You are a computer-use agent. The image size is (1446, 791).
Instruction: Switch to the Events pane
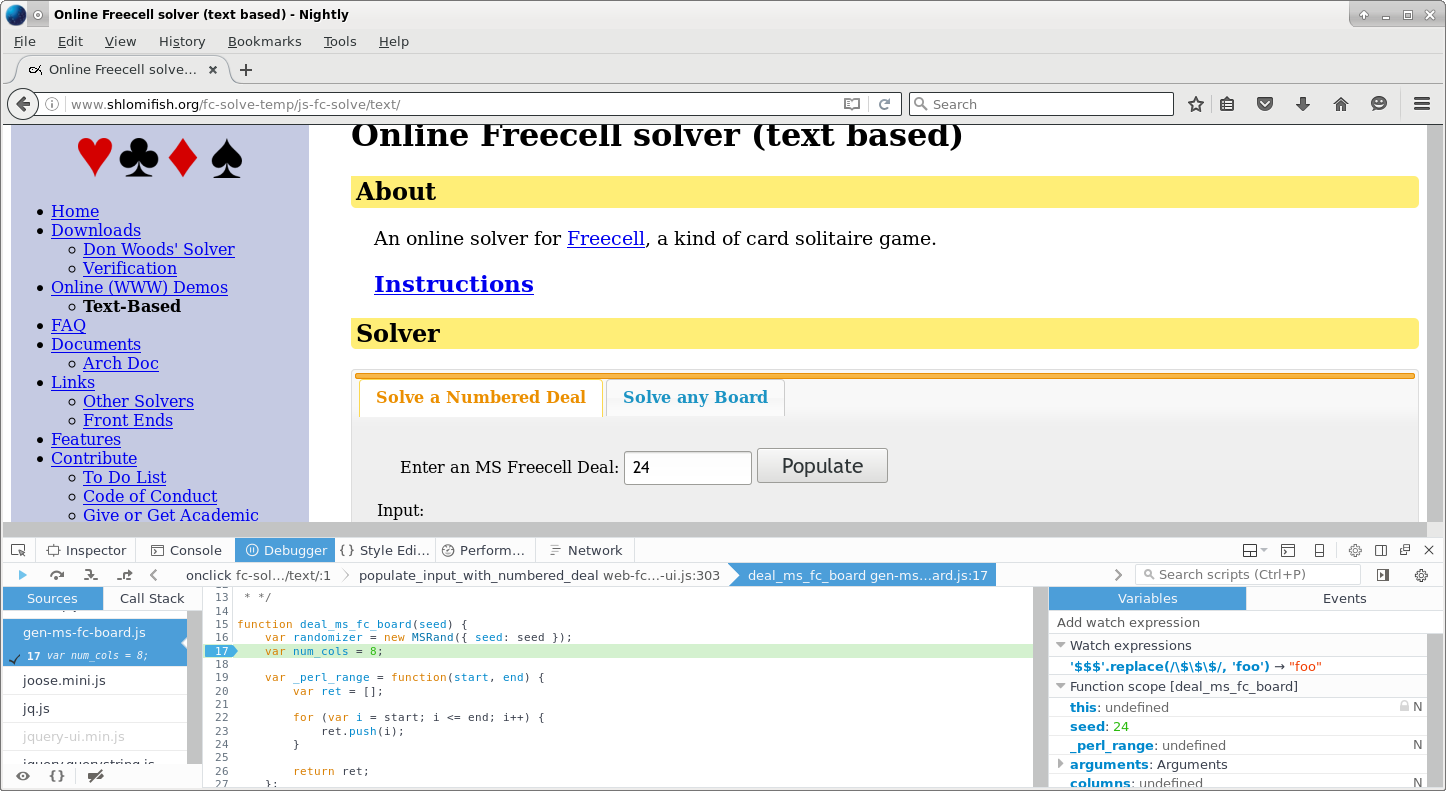[x=1344, y=598]
